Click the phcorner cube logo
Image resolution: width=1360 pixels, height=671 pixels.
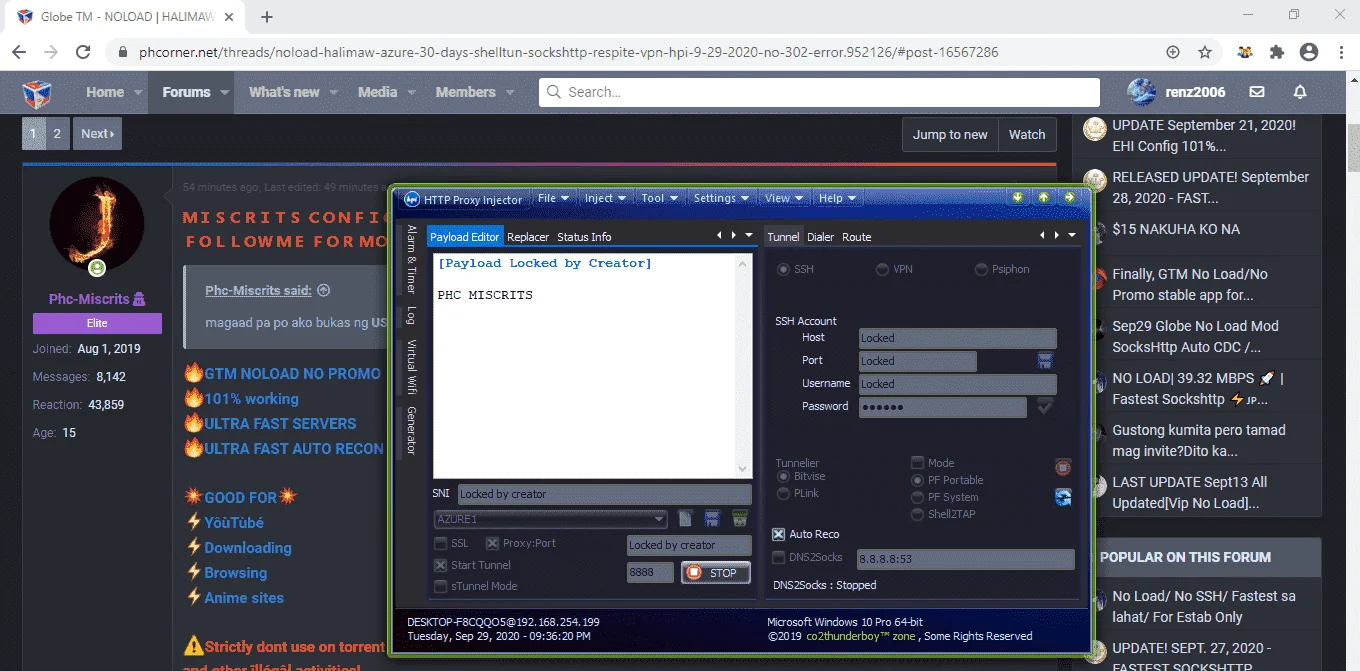[x=37, y=93]
